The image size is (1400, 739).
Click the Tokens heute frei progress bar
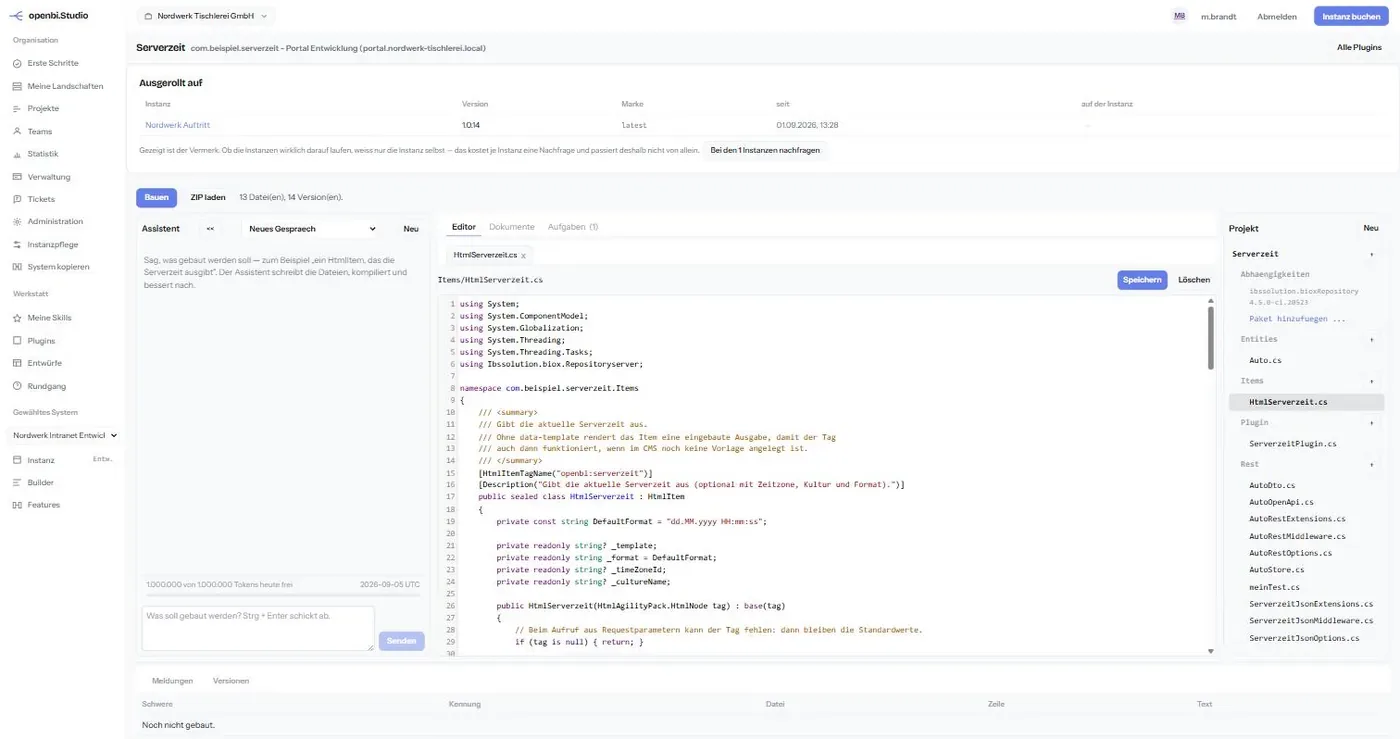(x=282, y=595)
